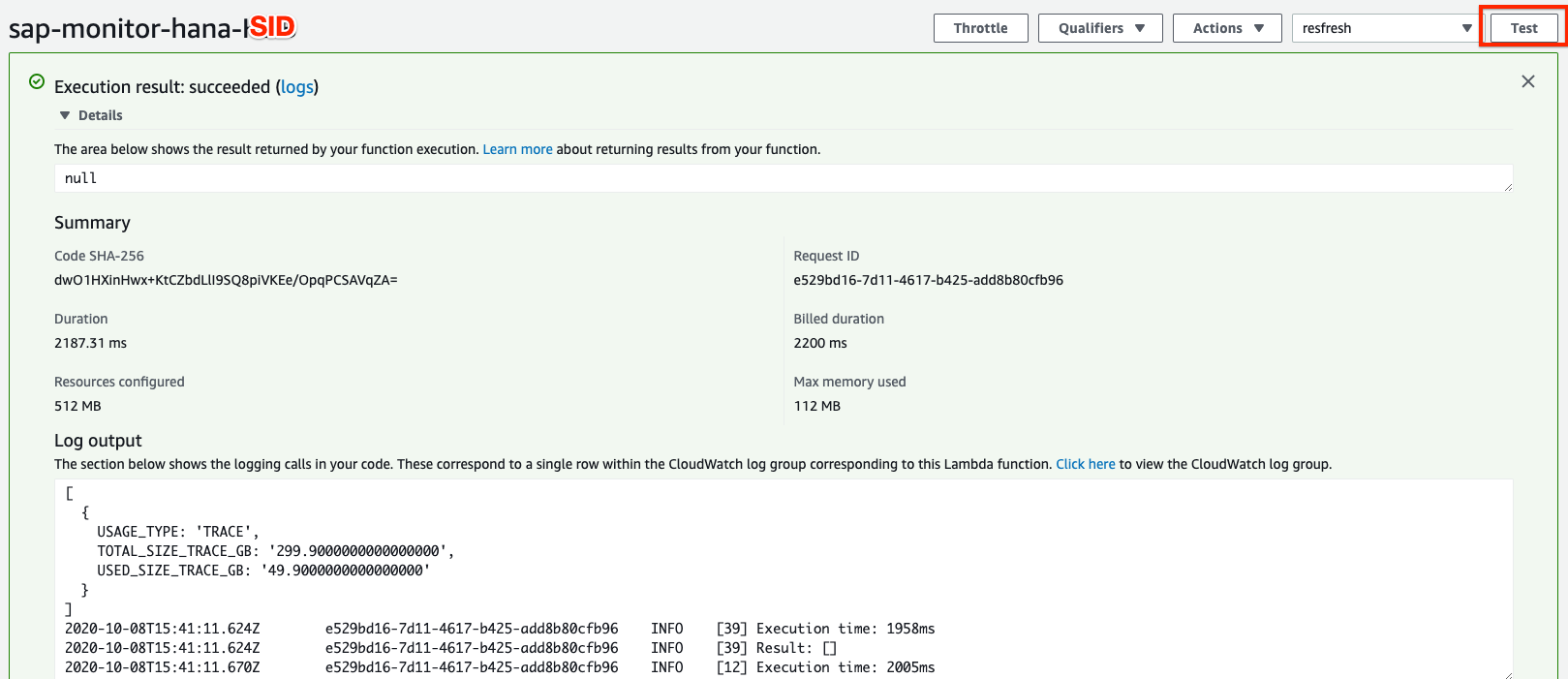This screenshot has height=679, width=1568.
Task: Select the Code SHA-256 hash value
Action: click(x=226, y=280)
